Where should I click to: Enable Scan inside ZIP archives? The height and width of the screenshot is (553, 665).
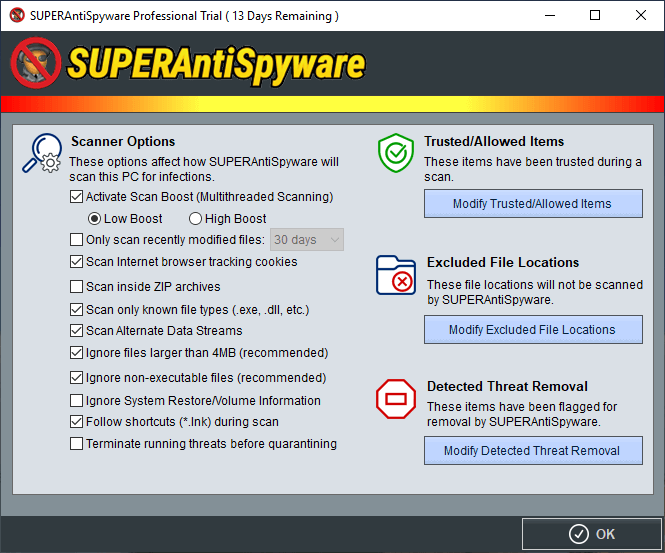(76, 287)
